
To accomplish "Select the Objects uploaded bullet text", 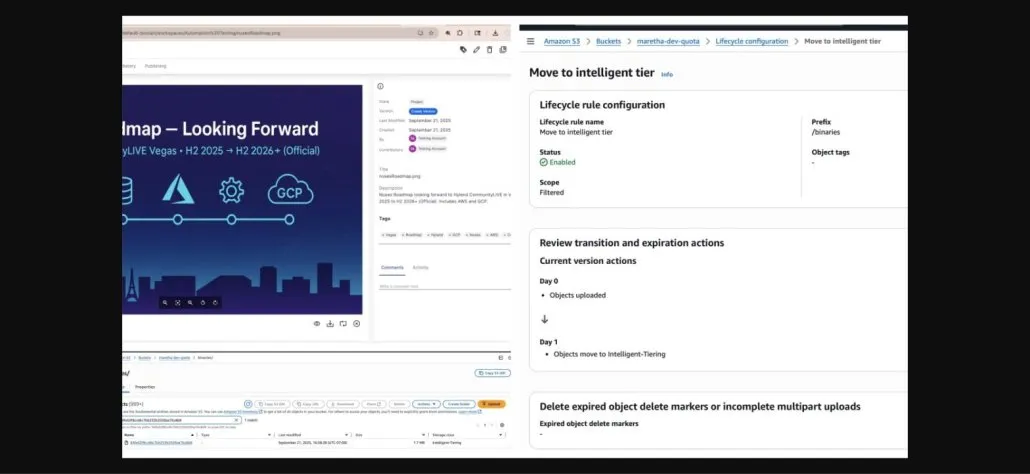I will (x=578, y=295).
